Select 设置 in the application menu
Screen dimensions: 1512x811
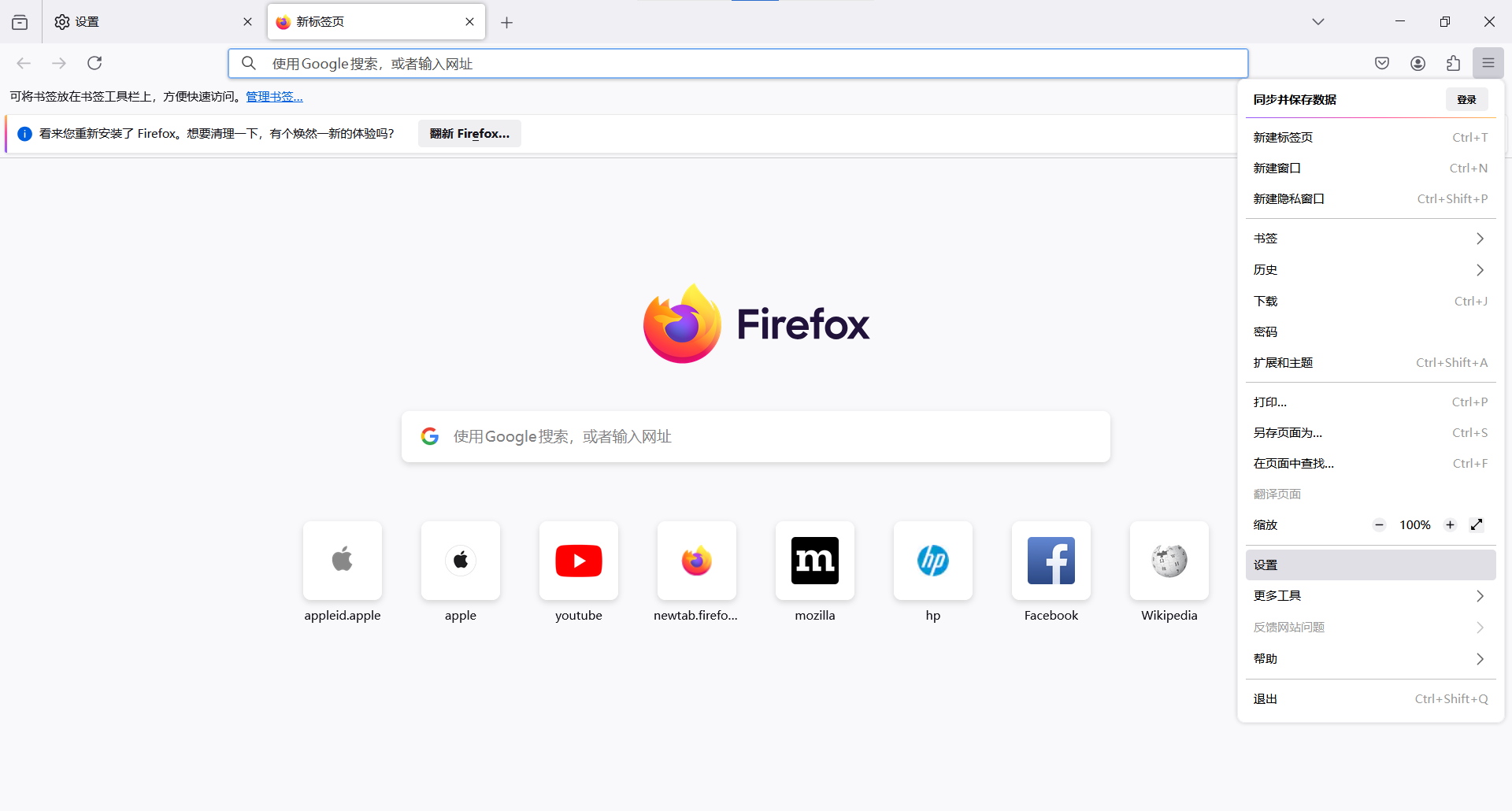1369,565
